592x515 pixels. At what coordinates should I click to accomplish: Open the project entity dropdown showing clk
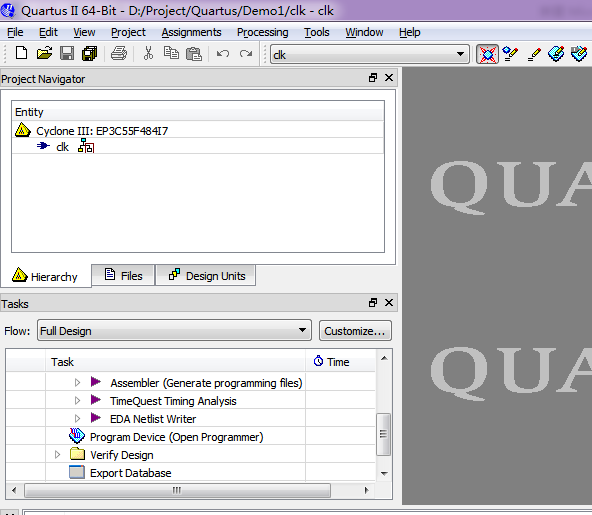coord(370,54)
